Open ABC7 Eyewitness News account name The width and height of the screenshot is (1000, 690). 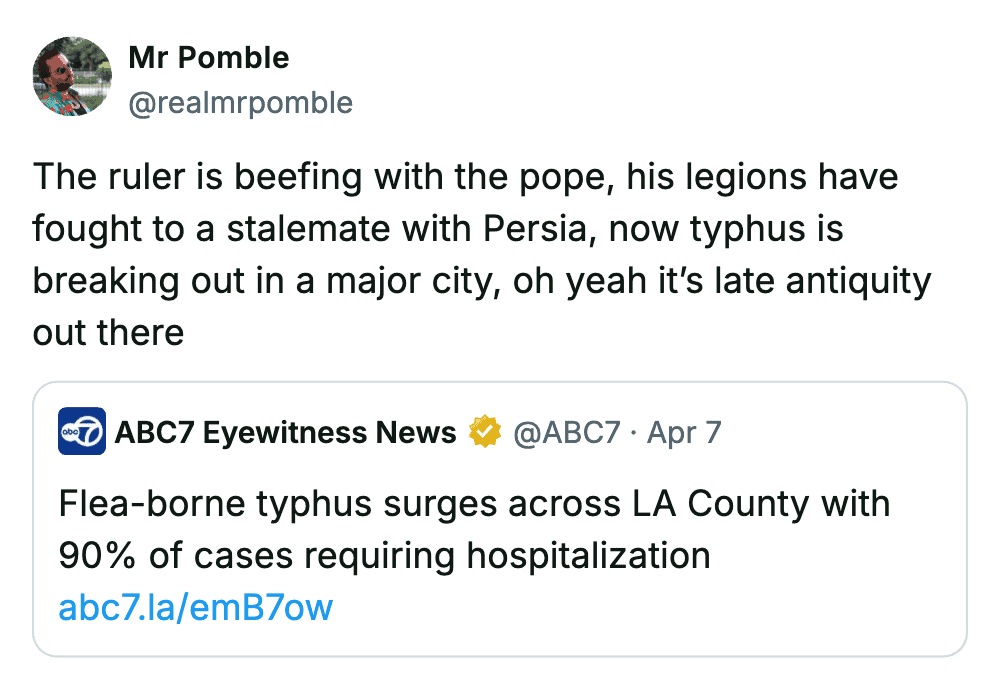286,432
